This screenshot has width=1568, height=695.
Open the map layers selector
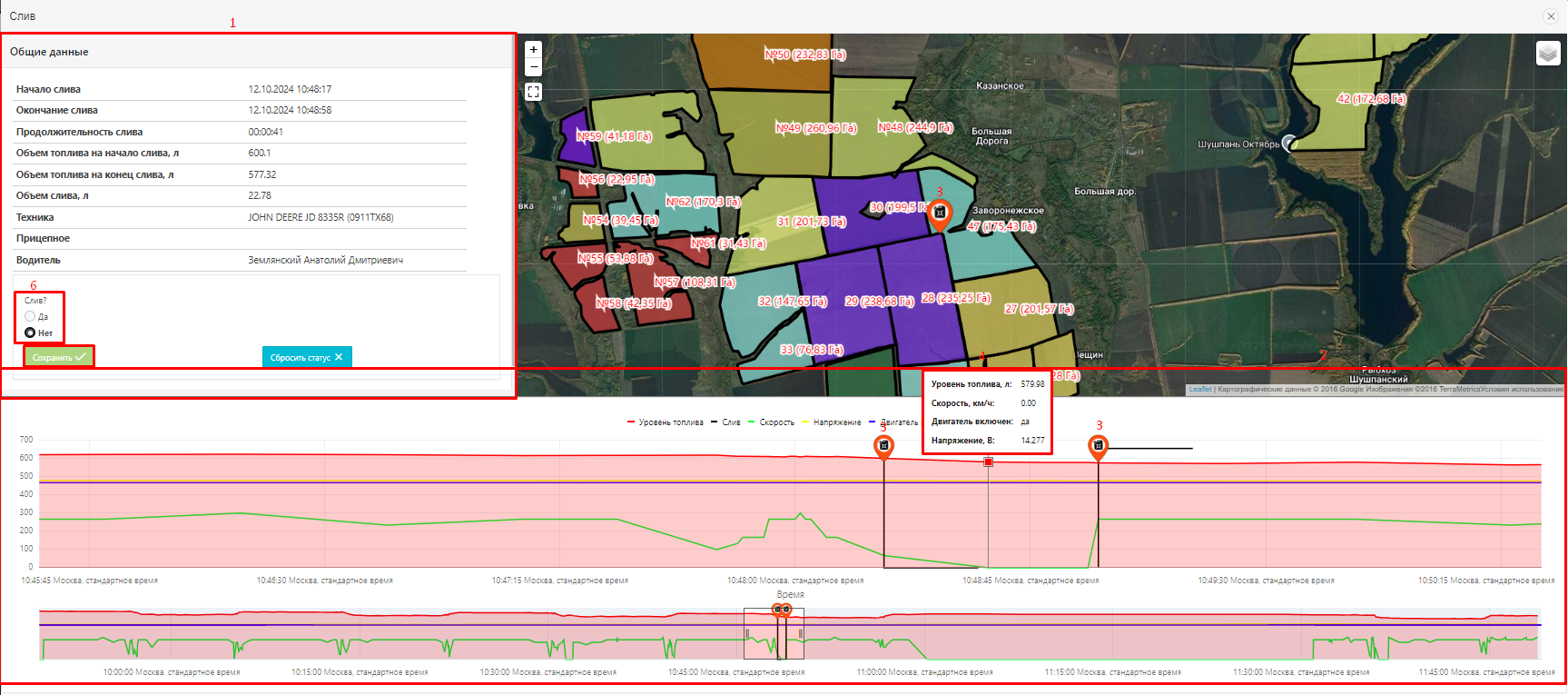pyautogui.click(x=1548, y=55)
